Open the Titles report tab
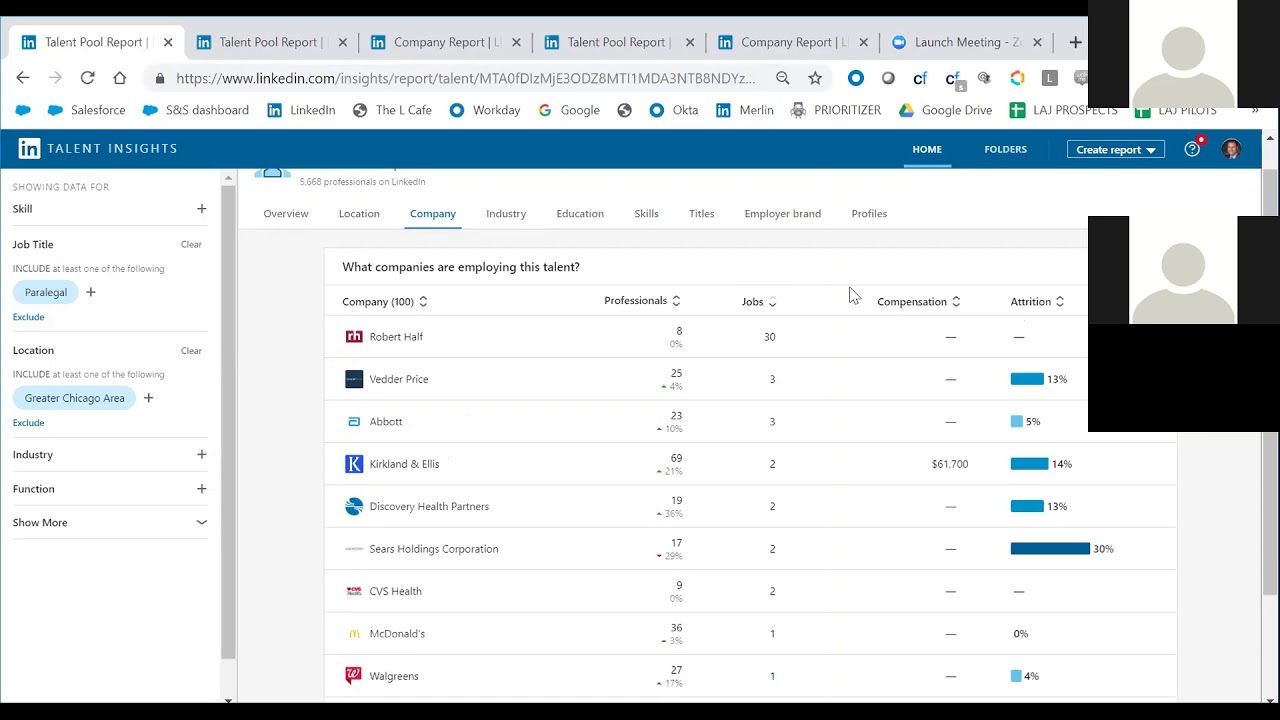Screen dimensions: 1280x720 tap(701, 214)
